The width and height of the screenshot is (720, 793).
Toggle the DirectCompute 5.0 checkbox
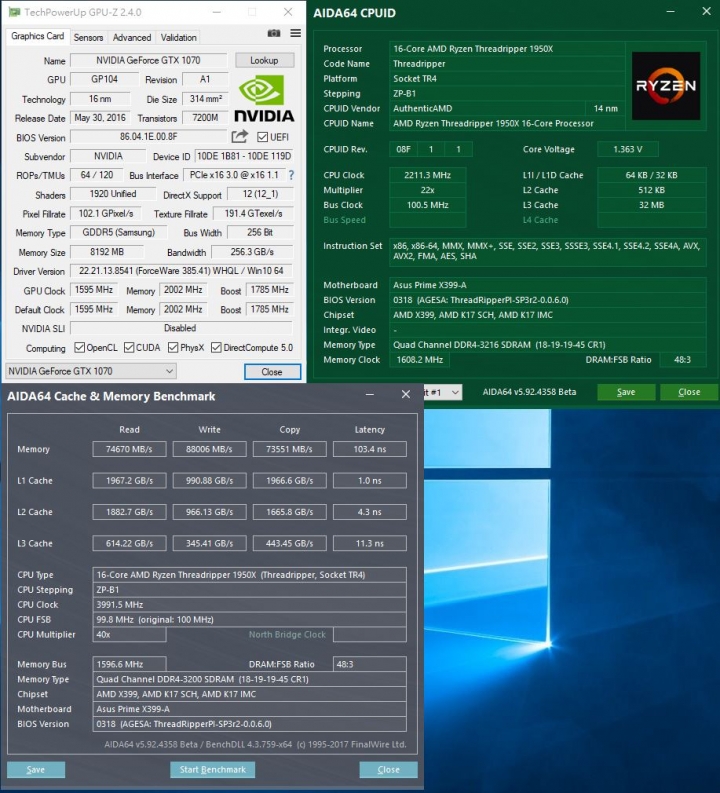(216, 347)
